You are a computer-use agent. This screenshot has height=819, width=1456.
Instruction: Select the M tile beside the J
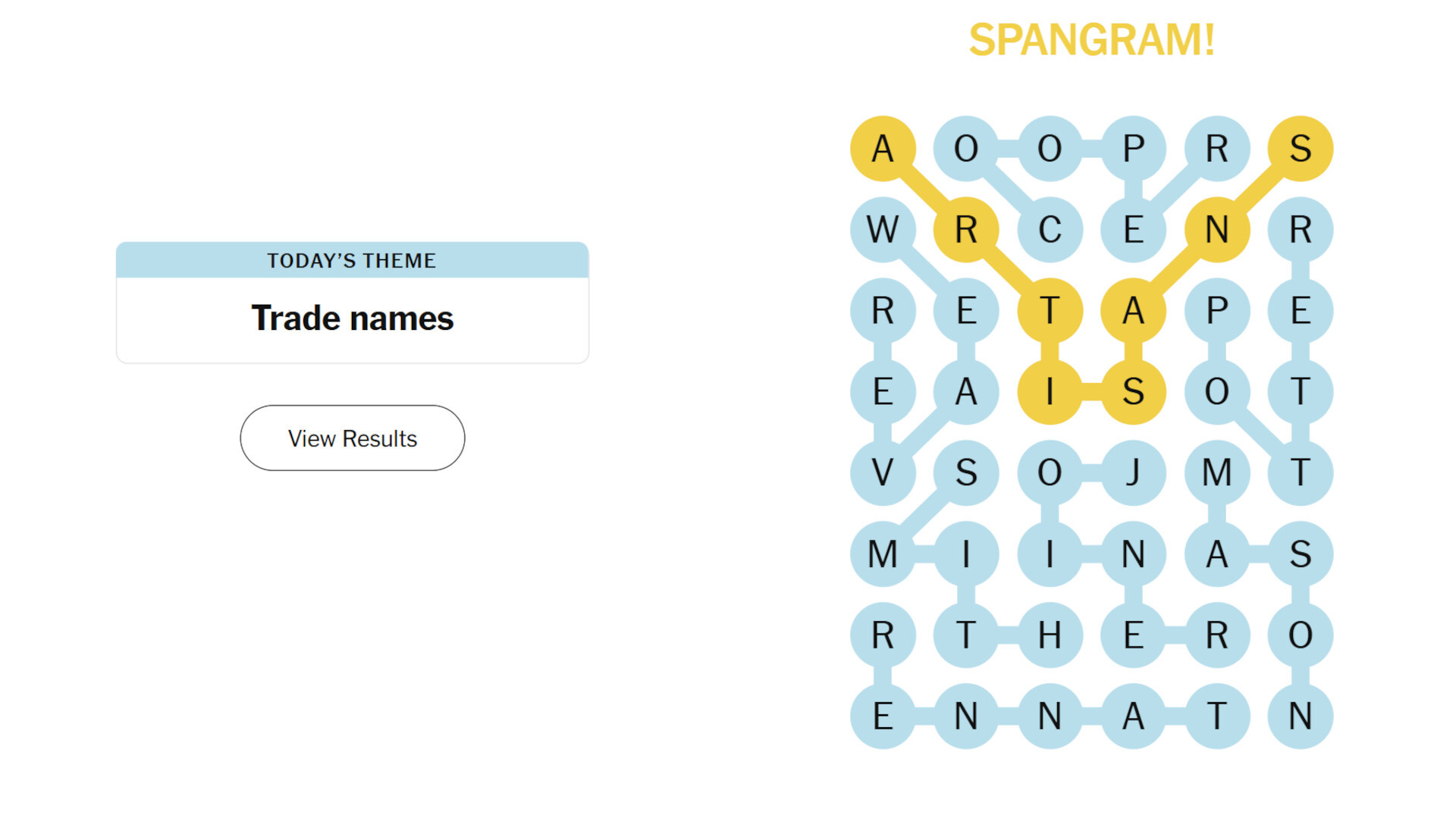point(1217,473)
